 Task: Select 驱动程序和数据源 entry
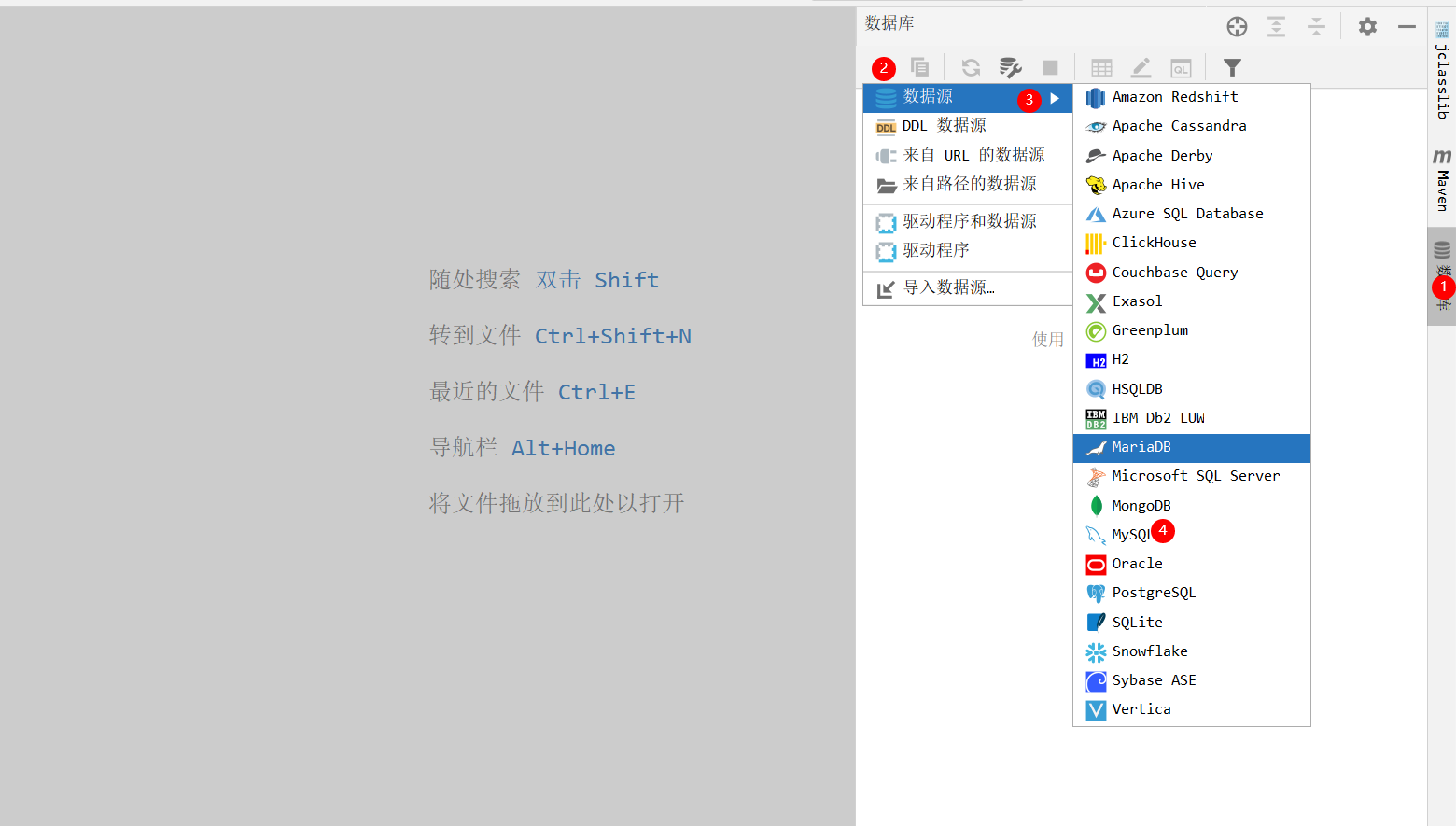click(x=968, y=221)
